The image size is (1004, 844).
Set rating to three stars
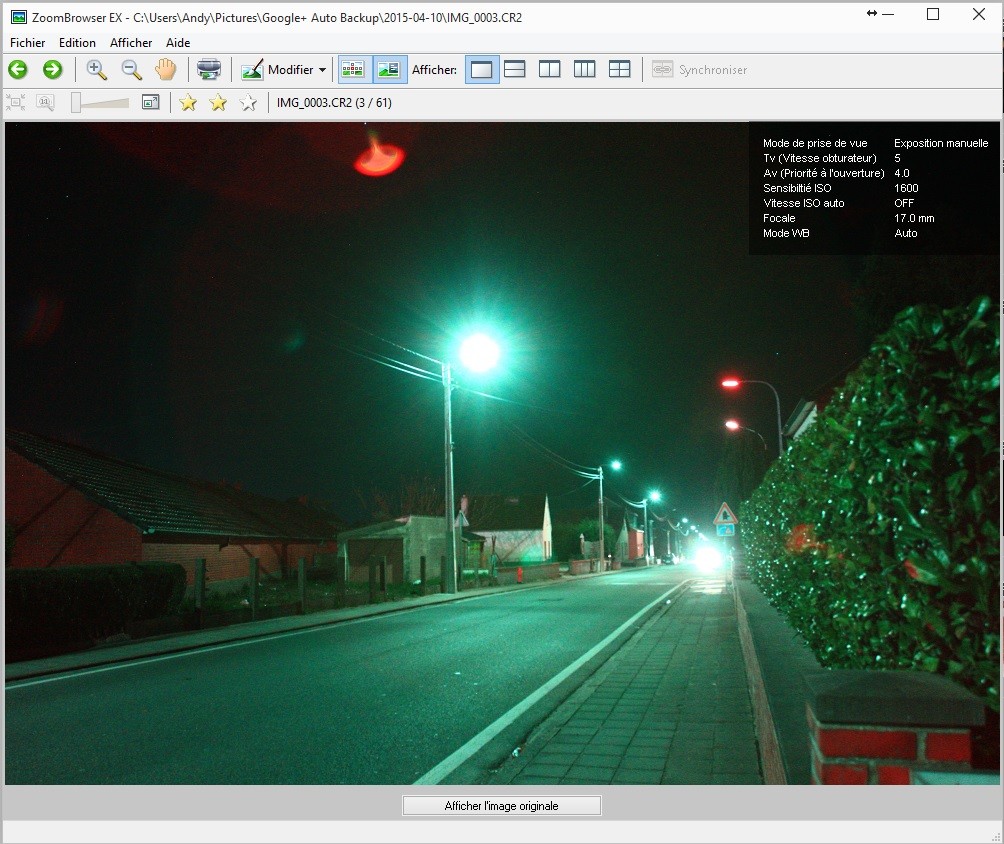[x=248, y=102]
